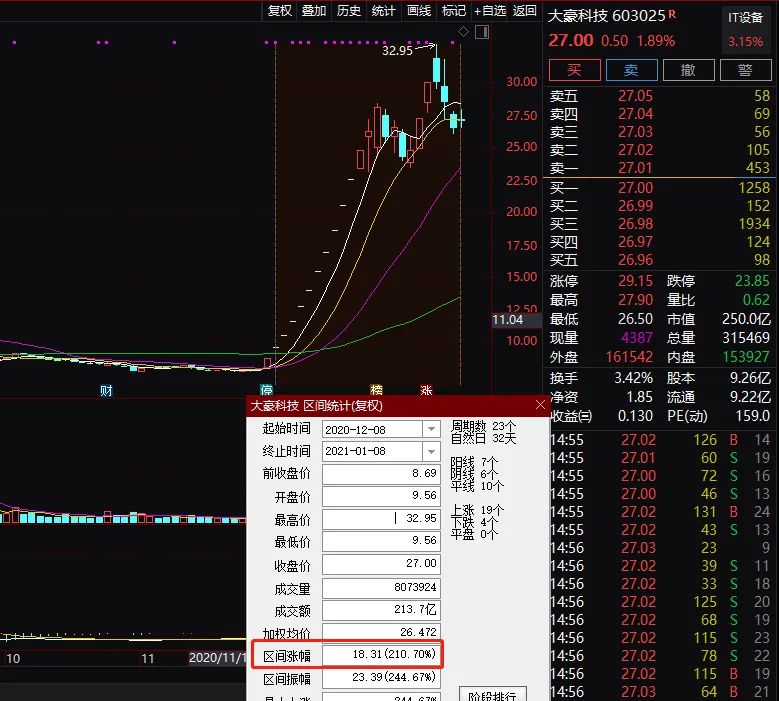This screenshot has width=779, height=701.
Task: Click the 区间涨幅 field 18.31(210.70%)
Action: (381, 654)
